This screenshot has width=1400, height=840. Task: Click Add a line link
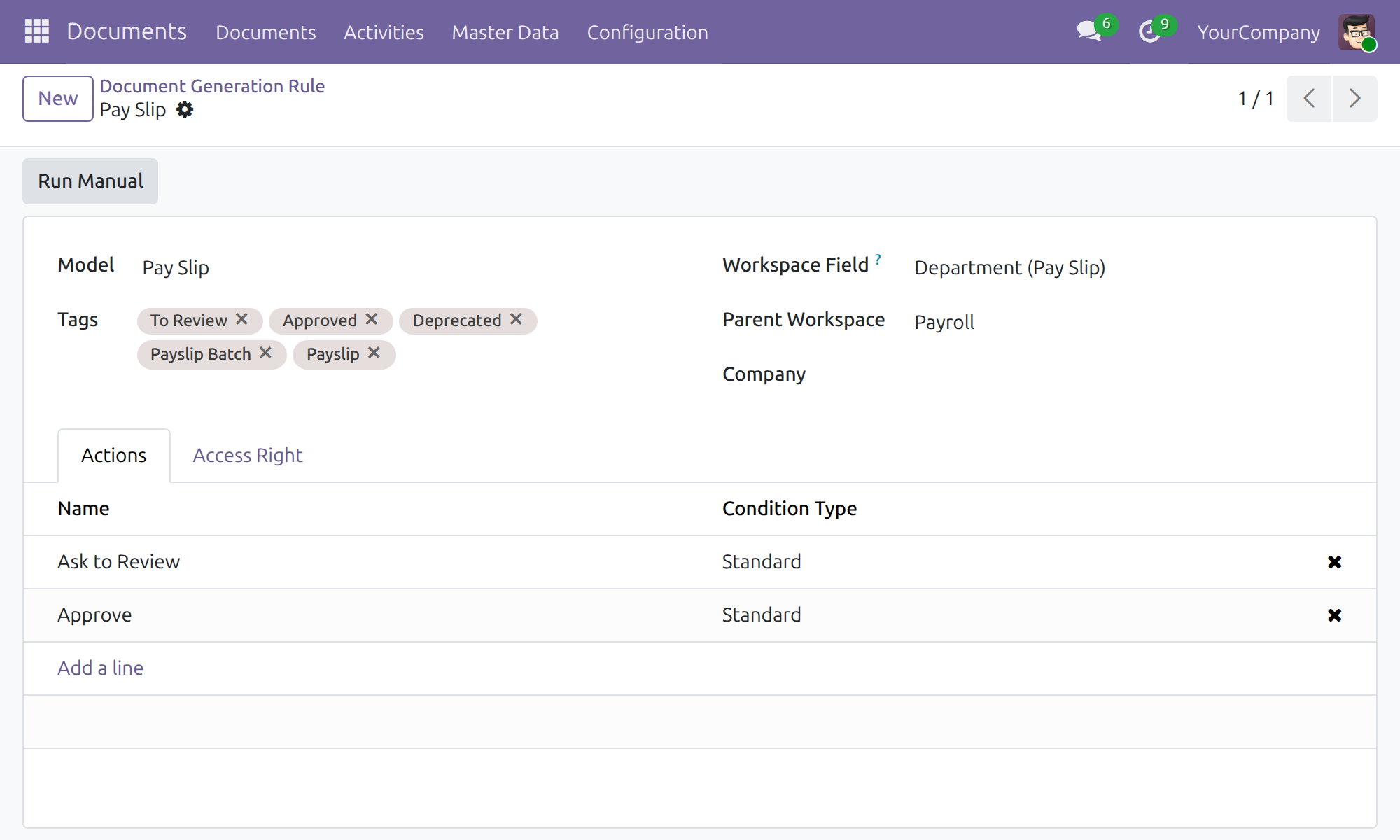pos(101,668)
